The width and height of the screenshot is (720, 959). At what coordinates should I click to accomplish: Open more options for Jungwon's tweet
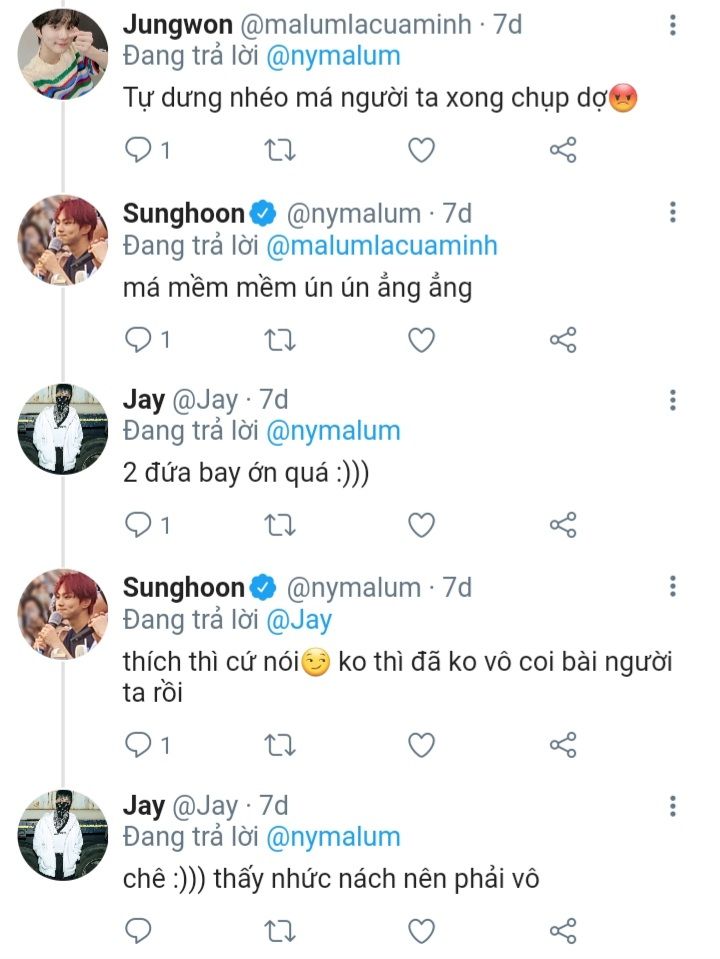point(673,25)
